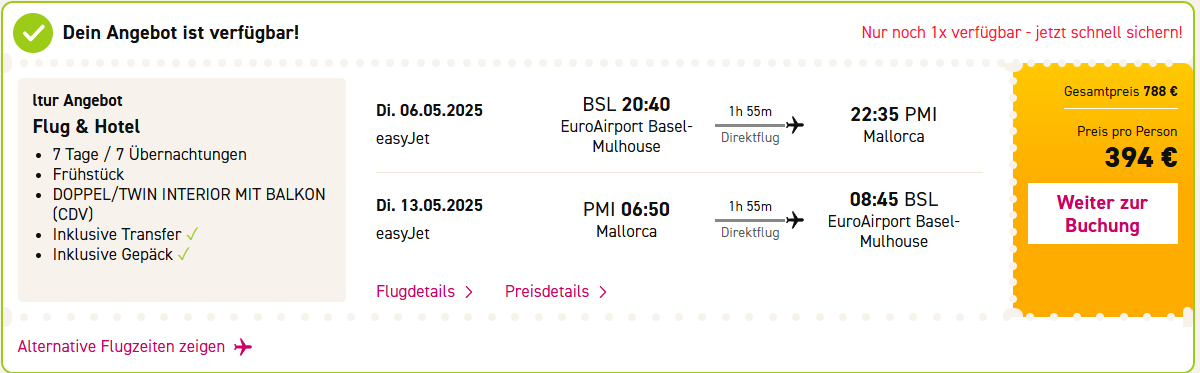Open the Preisdetails link
1200x373 pixels.
(547, 292)
